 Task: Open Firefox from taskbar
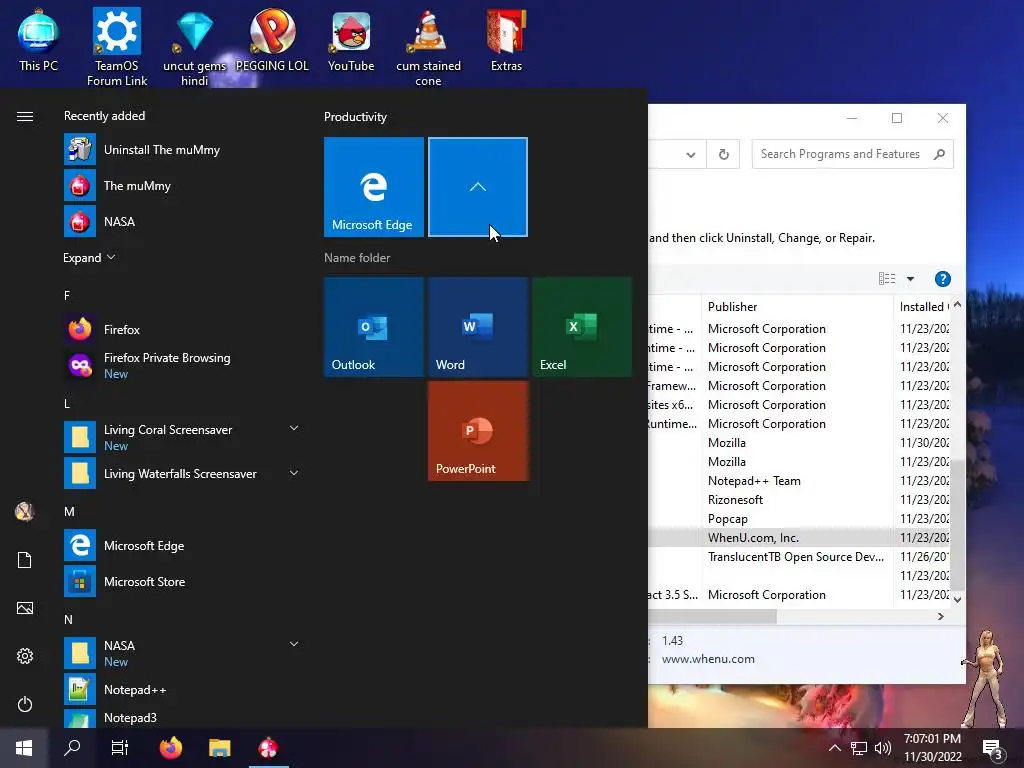171,748
